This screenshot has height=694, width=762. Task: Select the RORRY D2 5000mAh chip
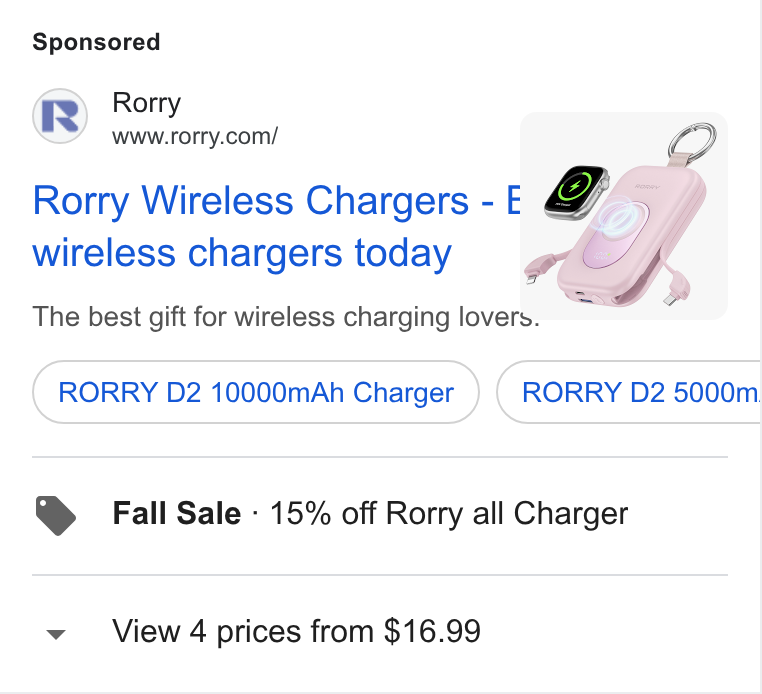pyautogui.click(x=629, y=392)
